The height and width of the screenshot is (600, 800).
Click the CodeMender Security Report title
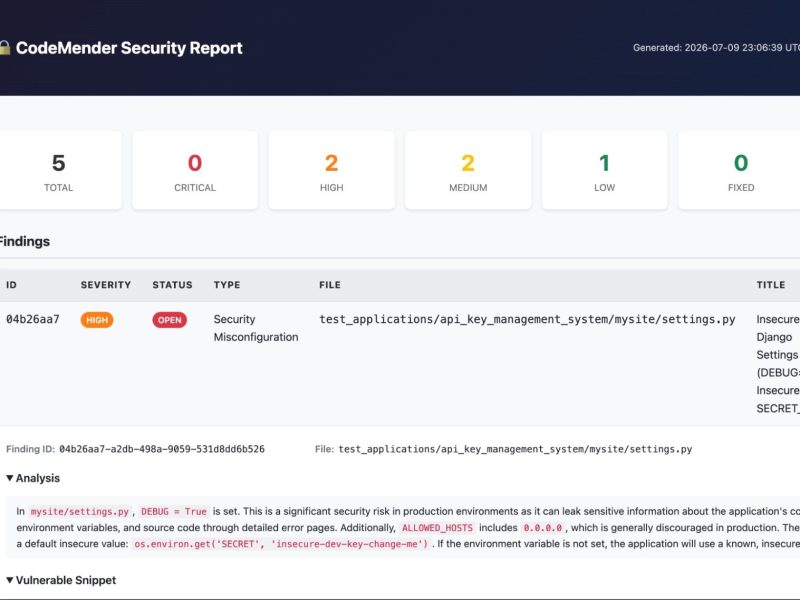point(129,48)
